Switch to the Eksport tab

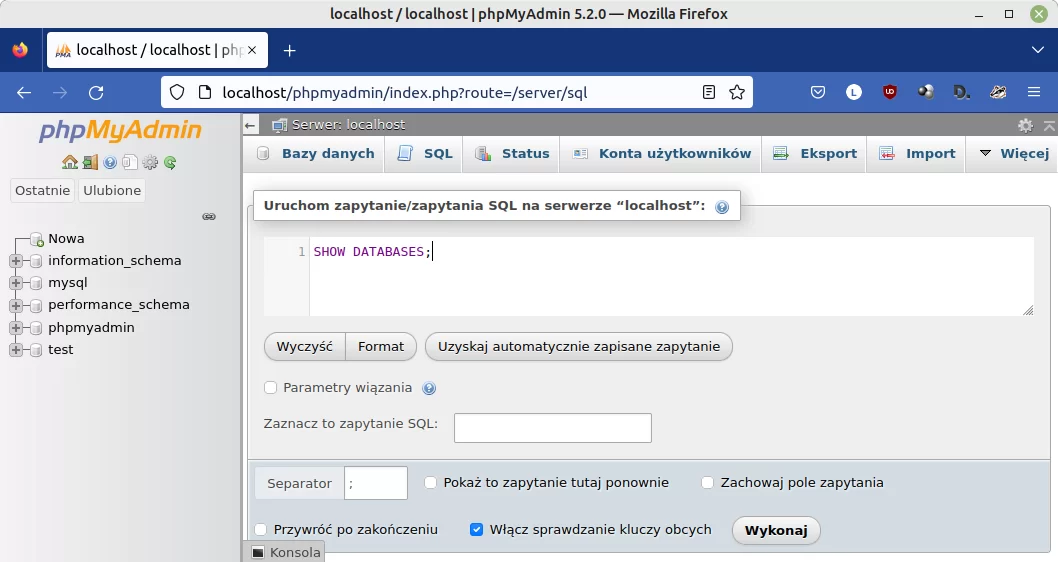point(815,154)
